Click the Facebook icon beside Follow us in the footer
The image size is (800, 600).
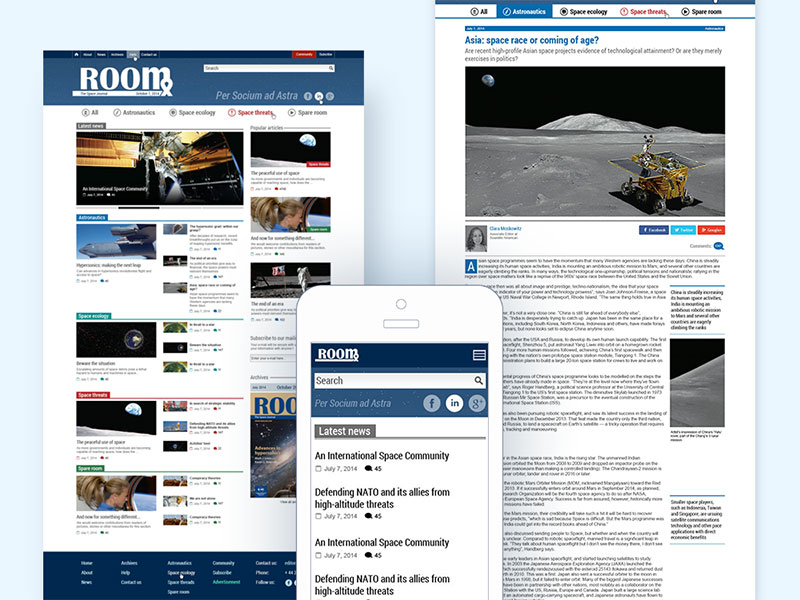tap(288, 582)
